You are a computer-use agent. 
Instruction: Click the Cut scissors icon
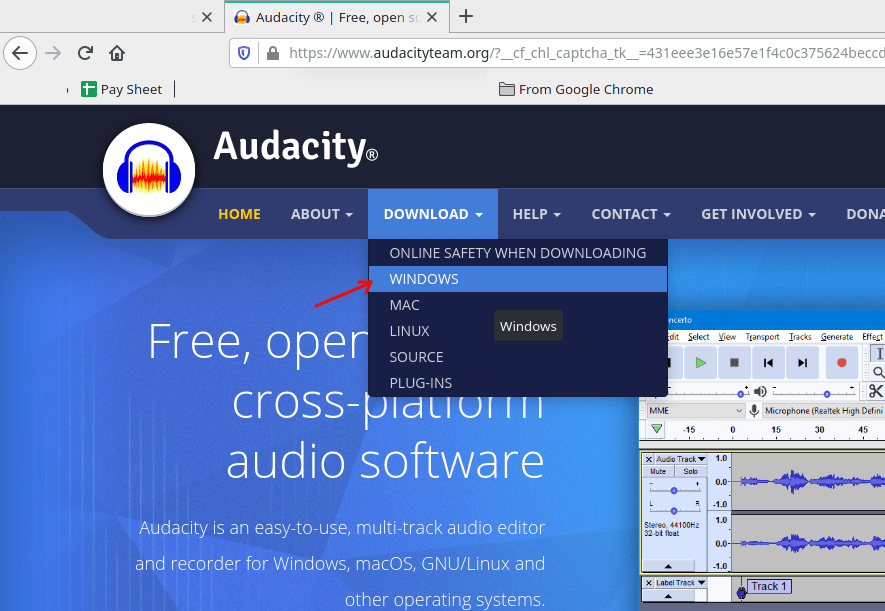point(876,391)
